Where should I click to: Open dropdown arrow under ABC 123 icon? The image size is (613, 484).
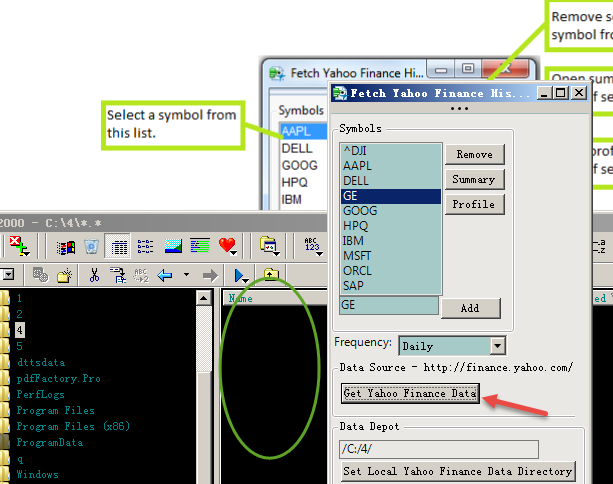319,254
